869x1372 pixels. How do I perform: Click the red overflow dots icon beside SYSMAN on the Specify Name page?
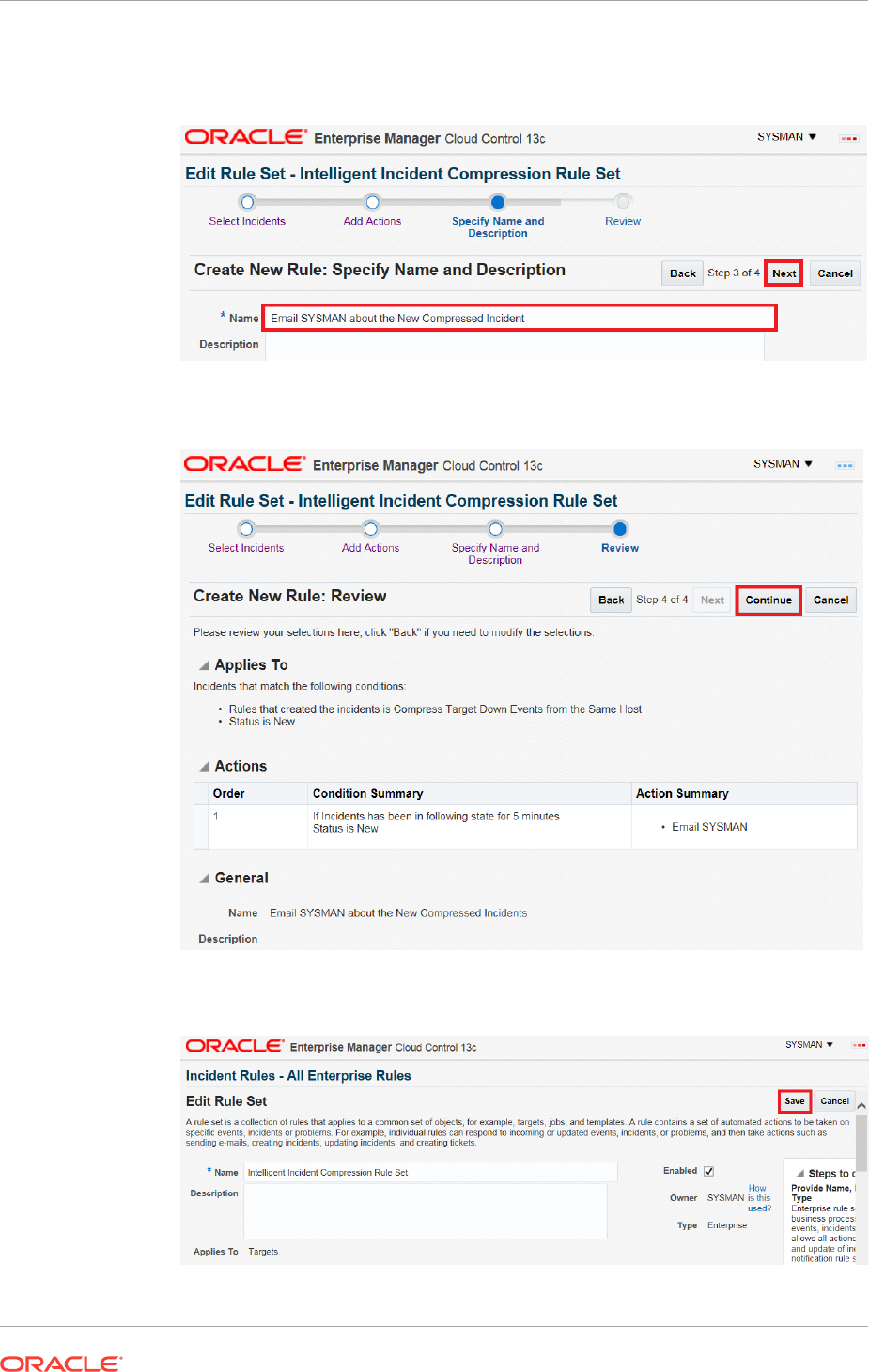tap(848, 139)
